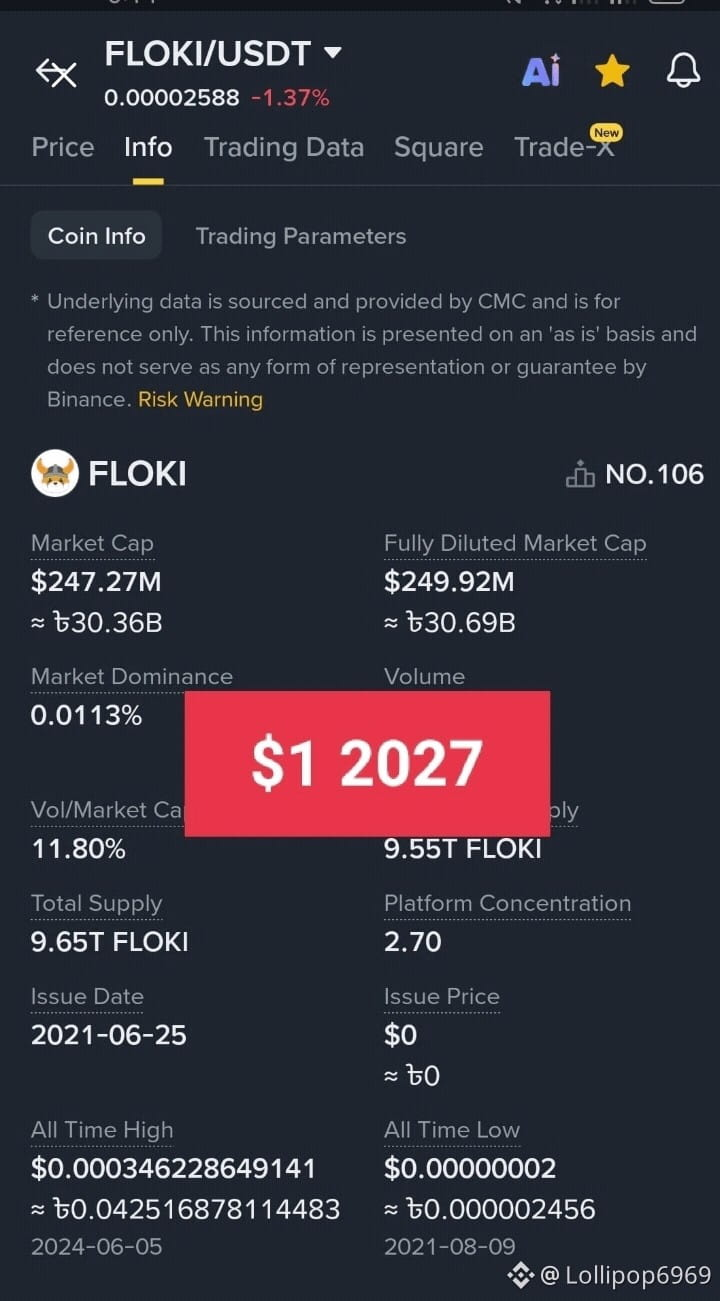Tap the ranking podium icon
The width and height of the screenshot is (720, 1301).
tap(580, 474)
